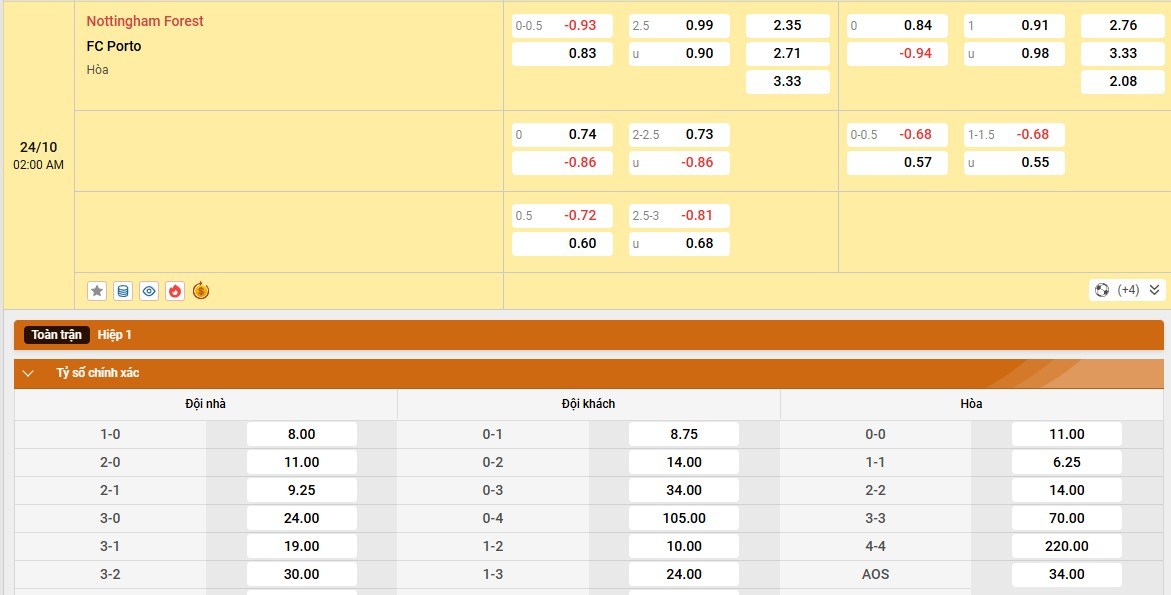Collapse the Tỷ số chính xác section

click(x=28, y=373)
